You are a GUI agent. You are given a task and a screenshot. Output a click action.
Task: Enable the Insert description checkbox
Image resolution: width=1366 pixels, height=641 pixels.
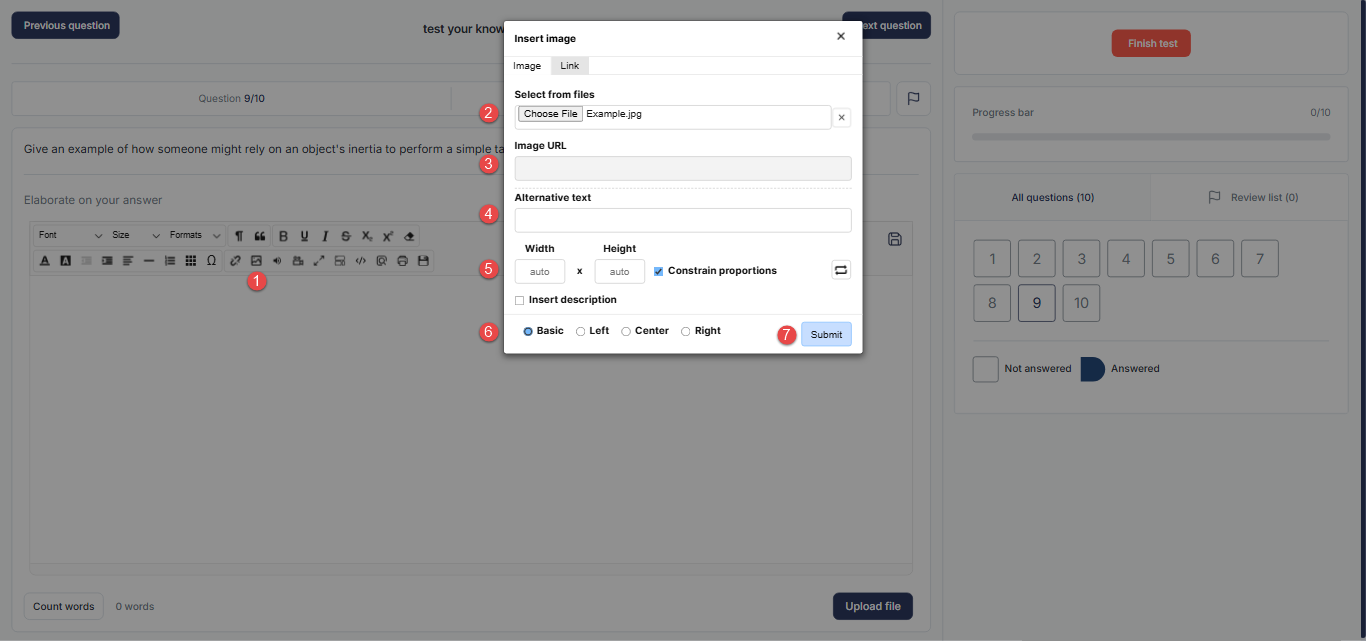coord(519,300)
